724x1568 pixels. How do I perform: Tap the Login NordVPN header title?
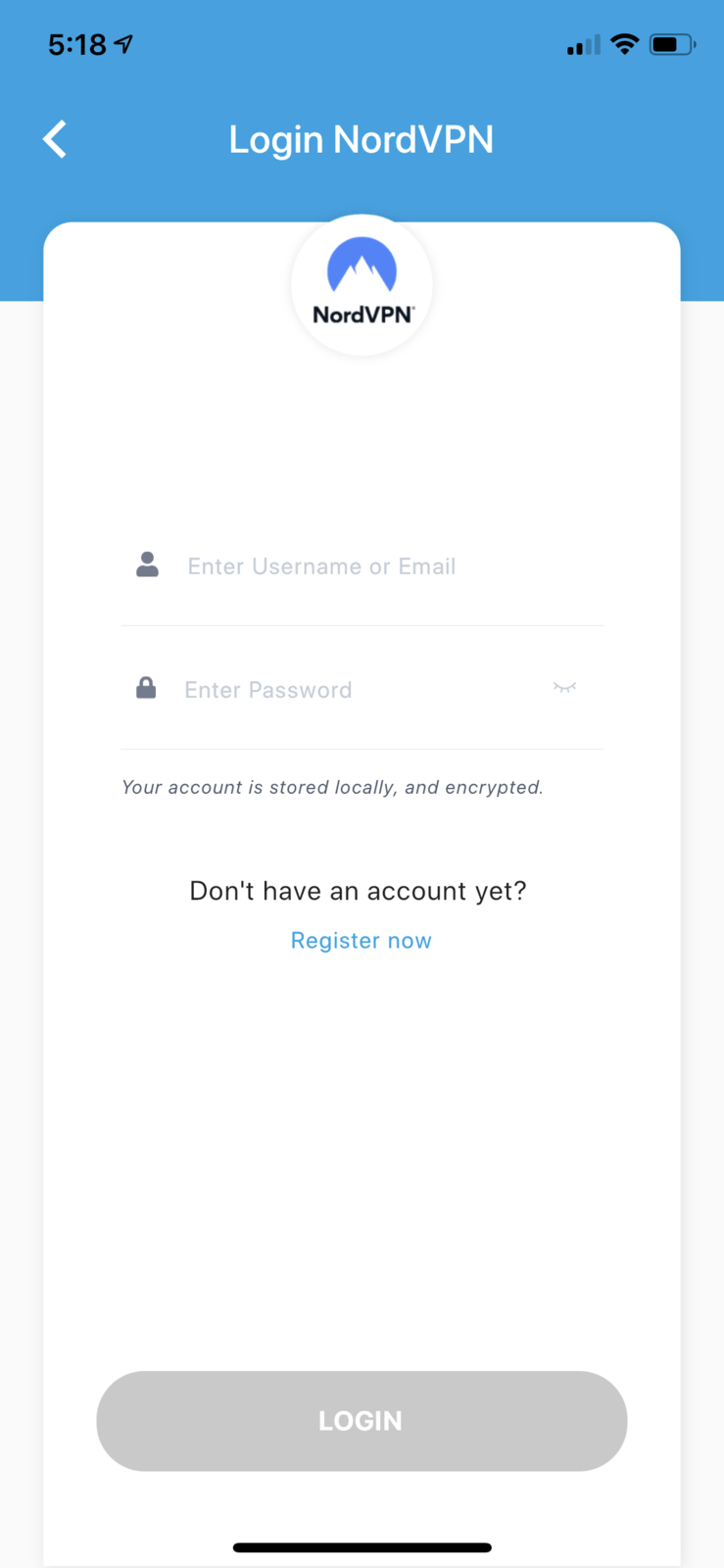(x=362, y=139)
